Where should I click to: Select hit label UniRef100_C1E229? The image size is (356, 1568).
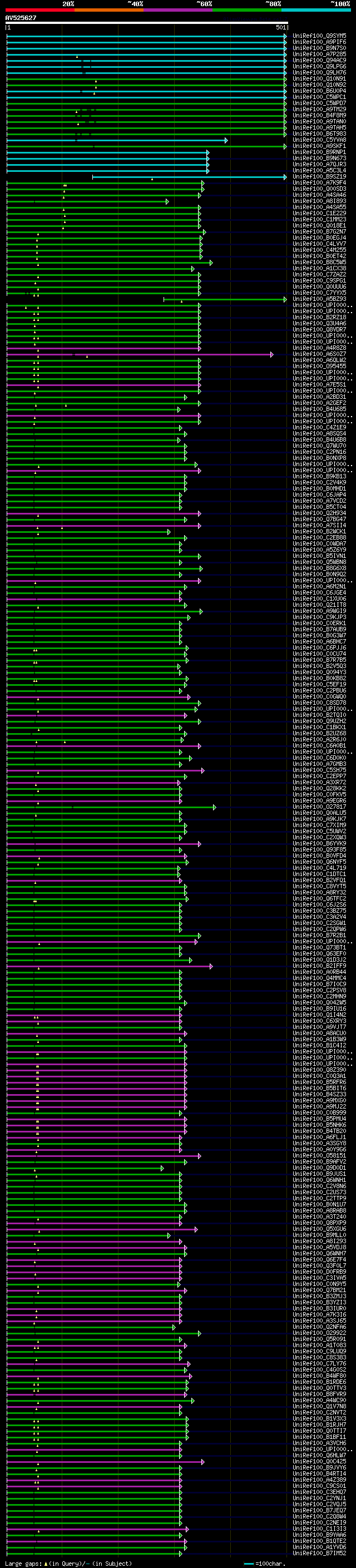(319, 213)
